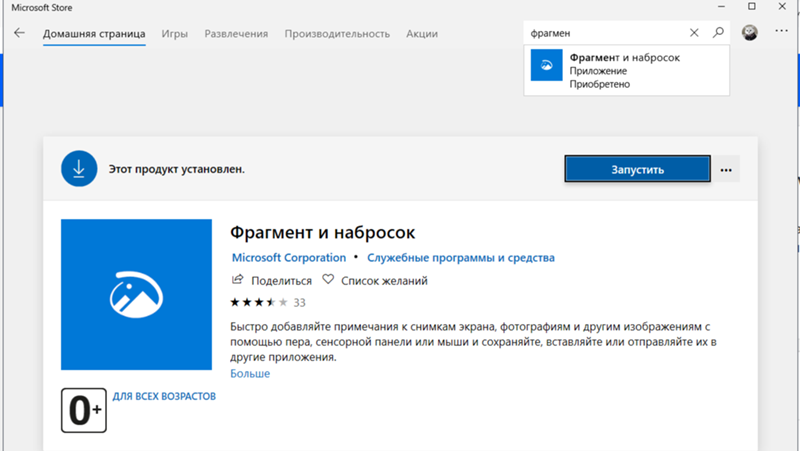Click the blue download status icon
Image resolution: width=800 pixels, height=451 pixels.
(x=79, y=168)
